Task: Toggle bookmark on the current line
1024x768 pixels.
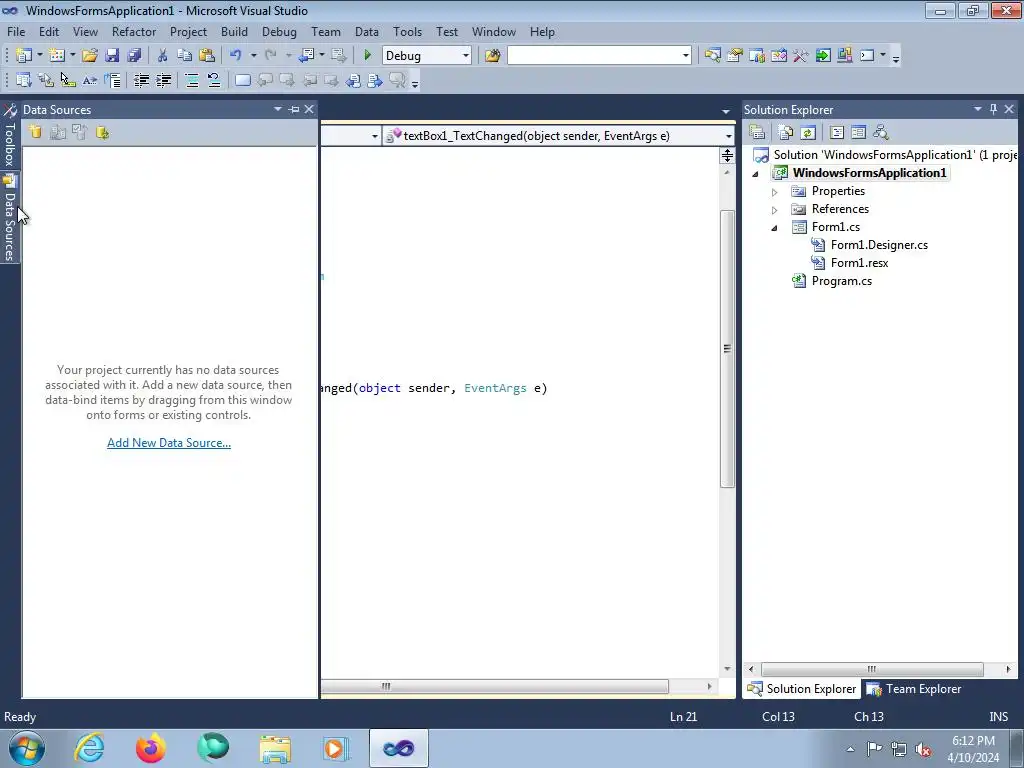Action: tap(242, 80)
